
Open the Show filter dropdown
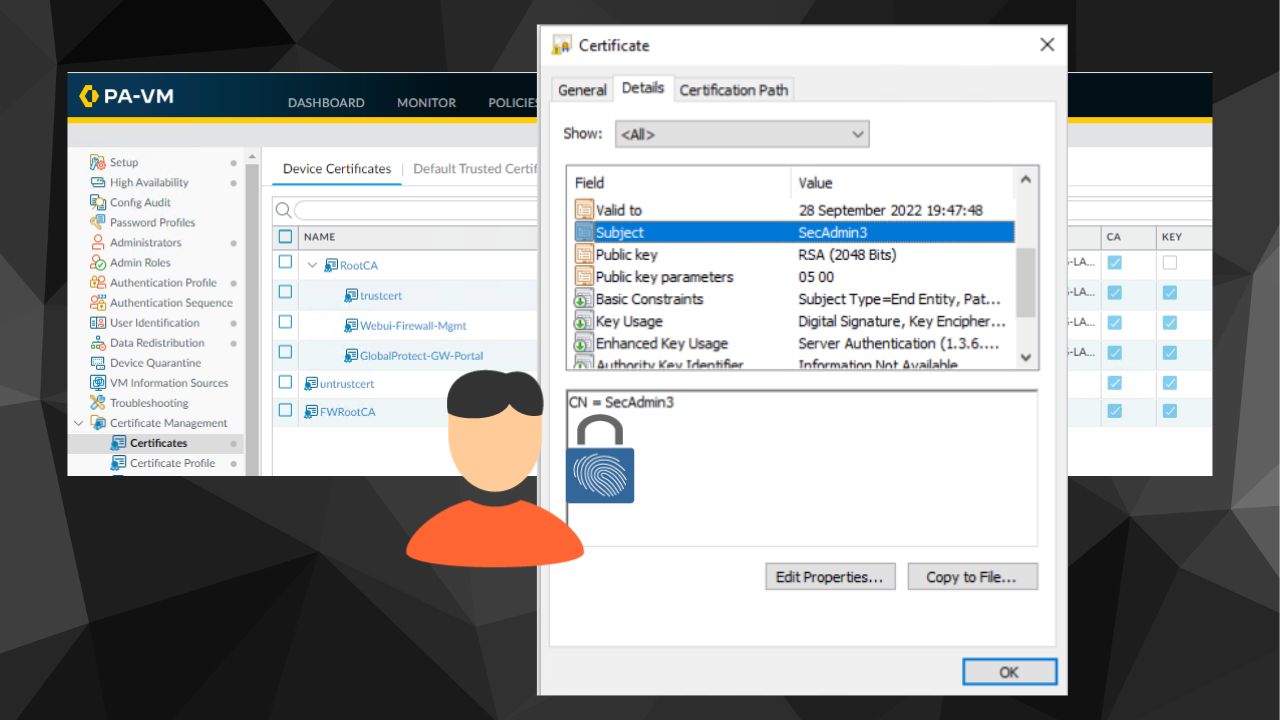pyautogui.click(x=743, y=134)
